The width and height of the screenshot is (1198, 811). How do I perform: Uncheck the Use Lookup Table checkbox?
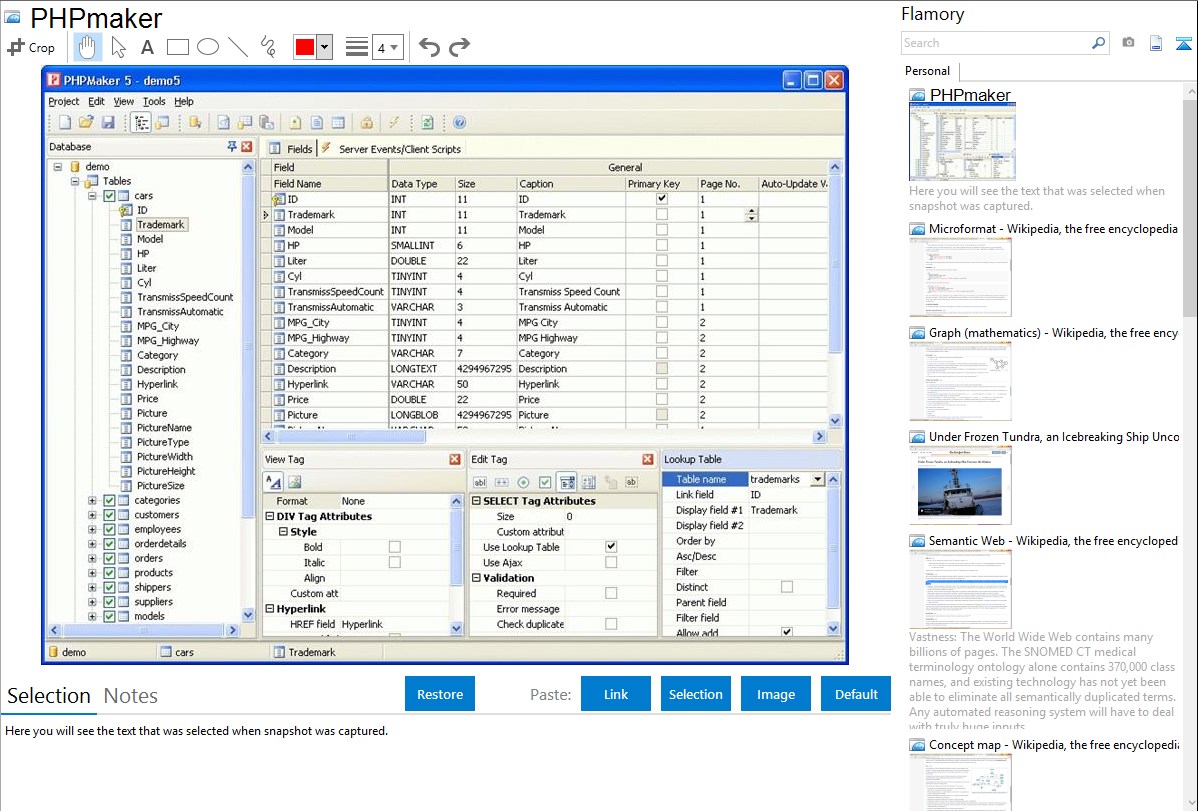click(x=611, y=547)
